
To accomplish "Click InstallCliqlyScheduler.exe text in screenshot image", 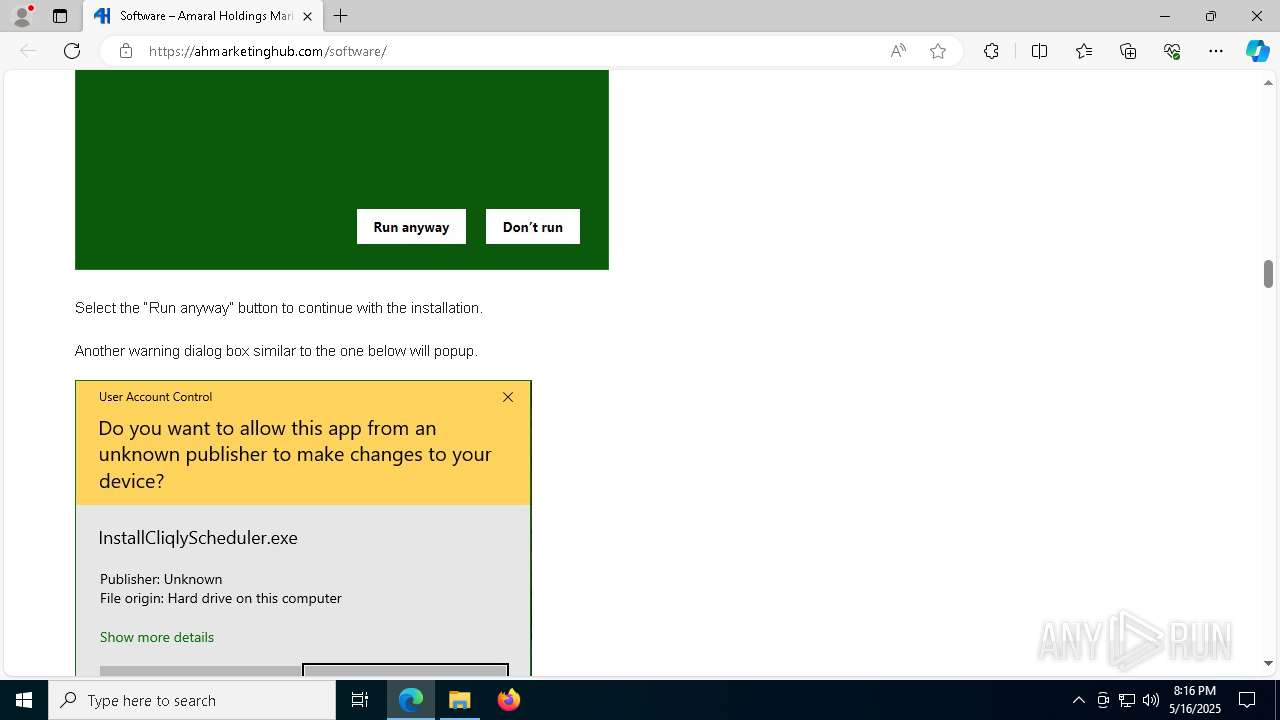I will pos(198,538).
